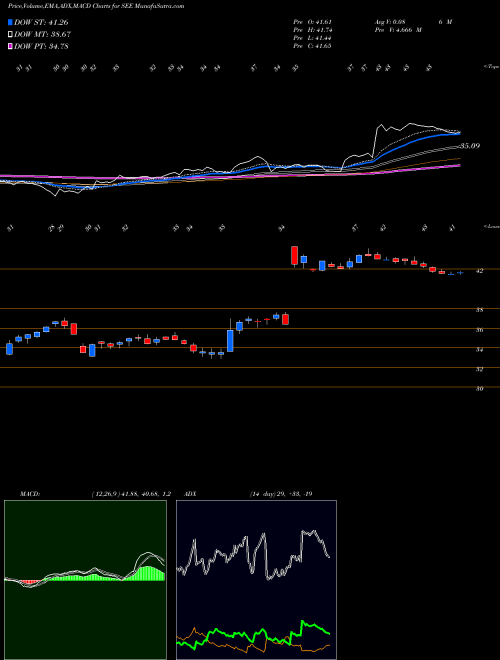Click the 30 price axis label
The image size is (500, 660).
[479, 389]
